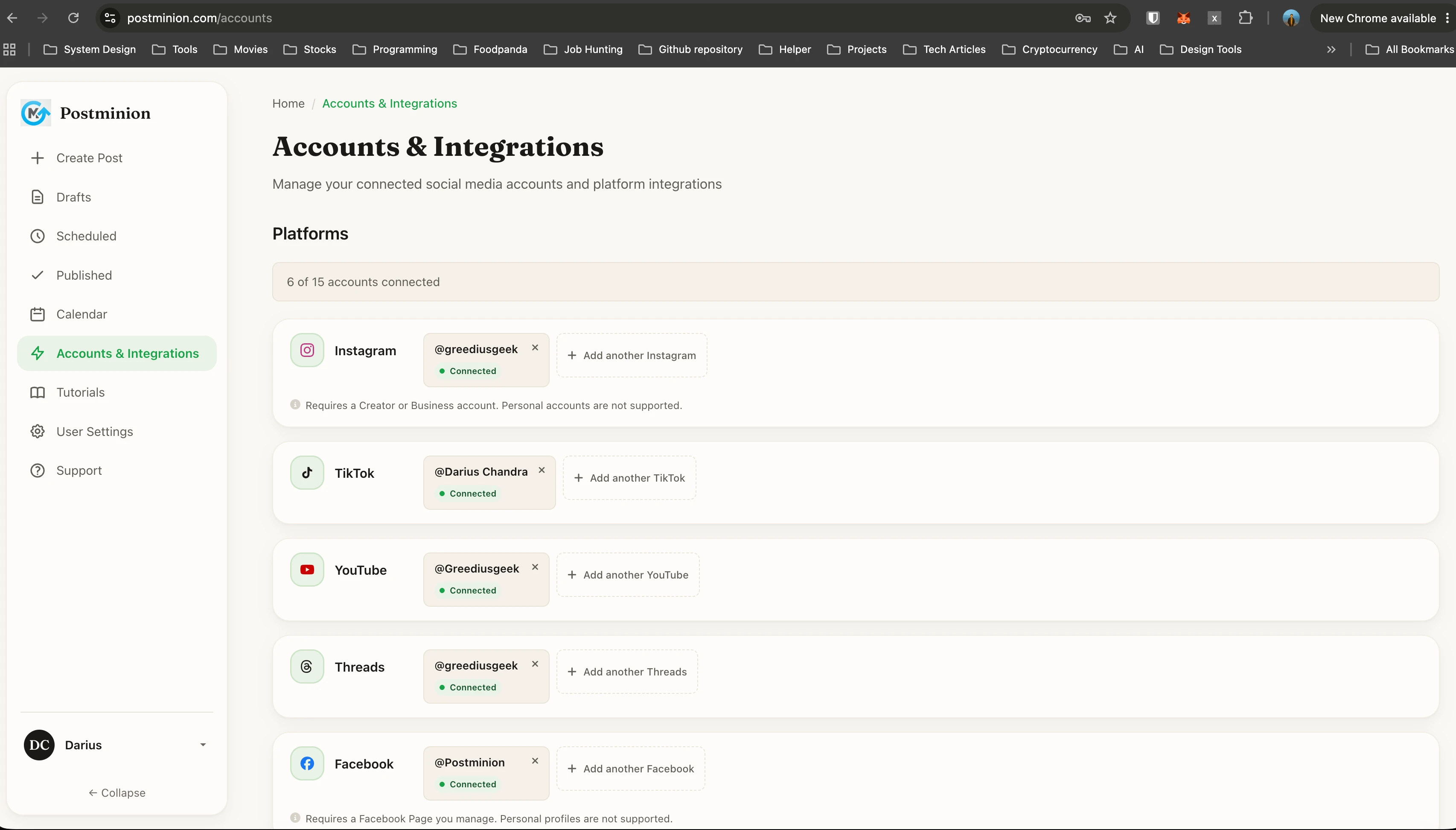Open the Programming bookmarks folder

[395, 50]
